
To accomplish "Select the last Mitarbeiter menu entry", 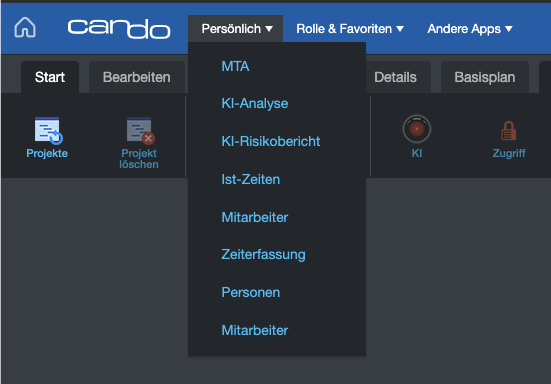I will point(255,330).
